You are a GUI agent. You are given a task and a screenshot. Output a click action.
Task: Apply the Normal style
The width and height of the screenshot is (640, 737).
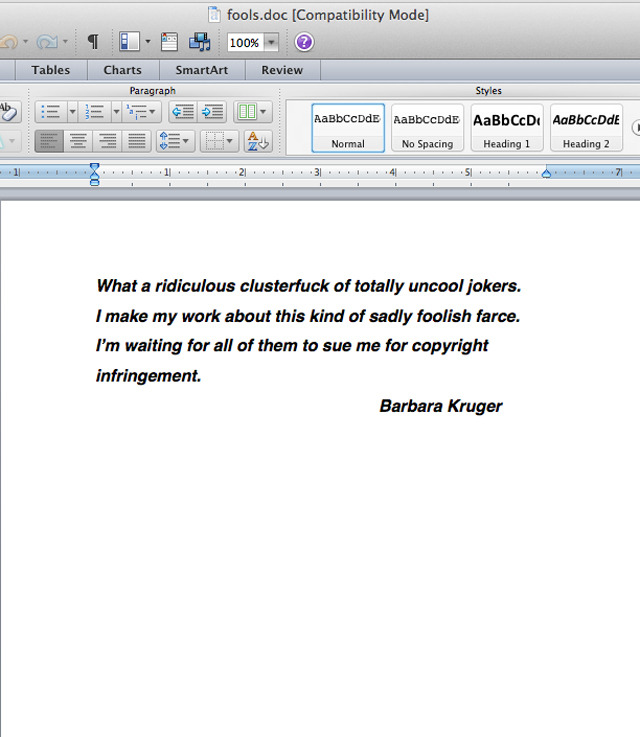click(x=347, y=128)
